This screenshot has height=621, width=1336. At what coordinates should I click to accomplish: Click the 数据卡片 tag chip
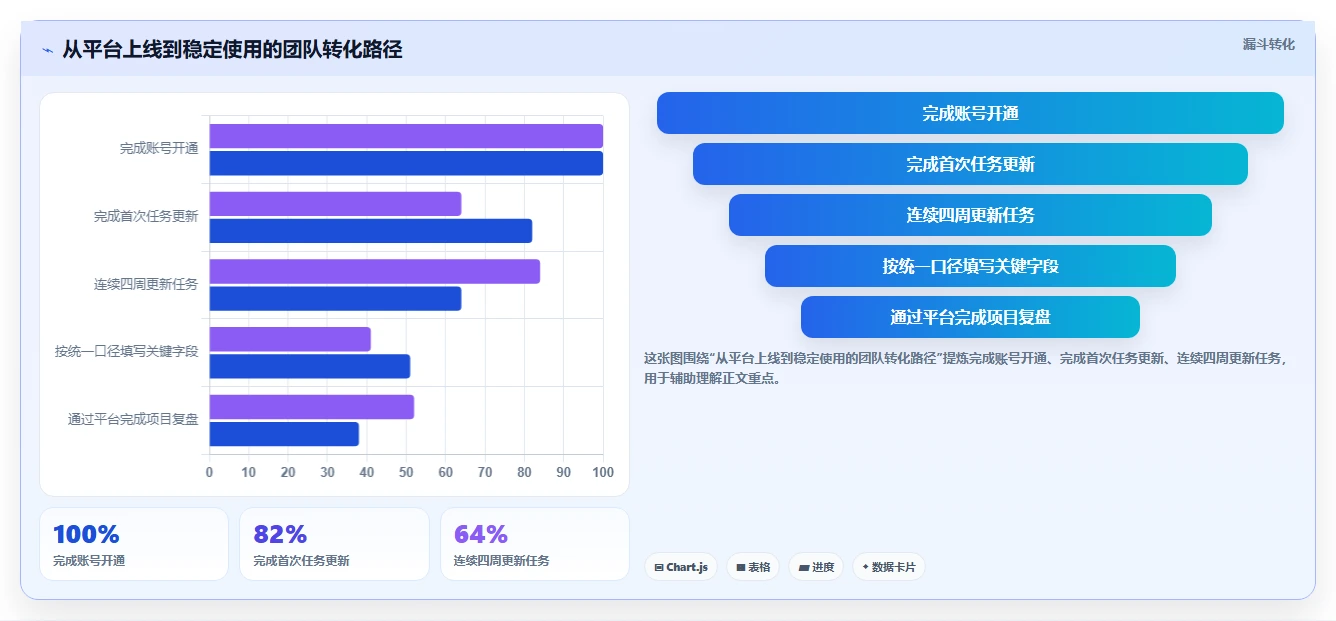pos(889,567)
